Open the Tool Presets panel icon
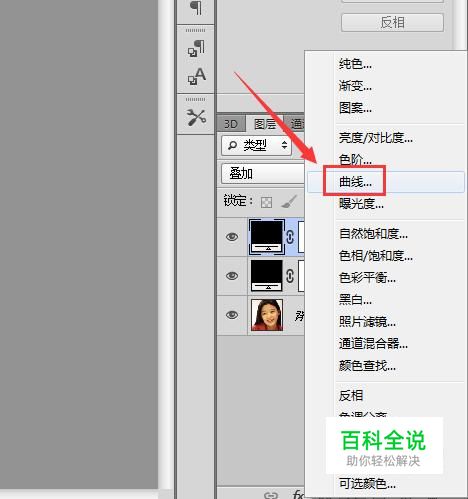The width and height of the screenshot is (468, 499). click(x=196, y=117)
